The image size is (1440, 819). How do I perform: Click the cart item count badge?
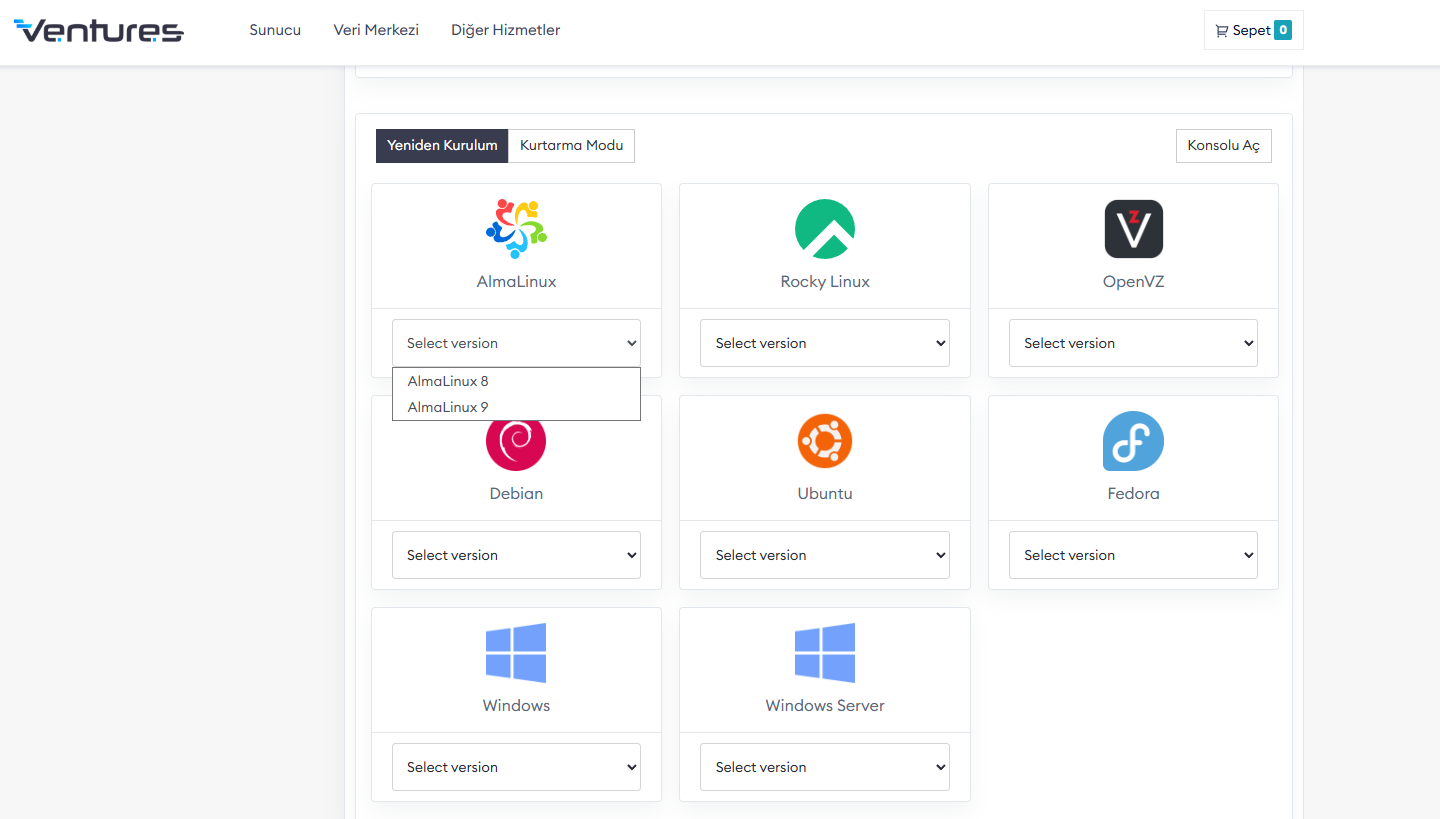pos(1283,30)
